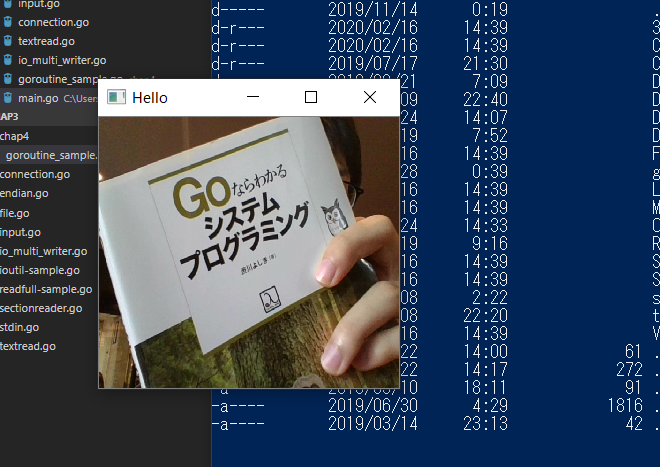Click the Go file icon beside io_multi_writer.go in open editors
The height and width of the screenshot is (467, 660).
point(8,60)
